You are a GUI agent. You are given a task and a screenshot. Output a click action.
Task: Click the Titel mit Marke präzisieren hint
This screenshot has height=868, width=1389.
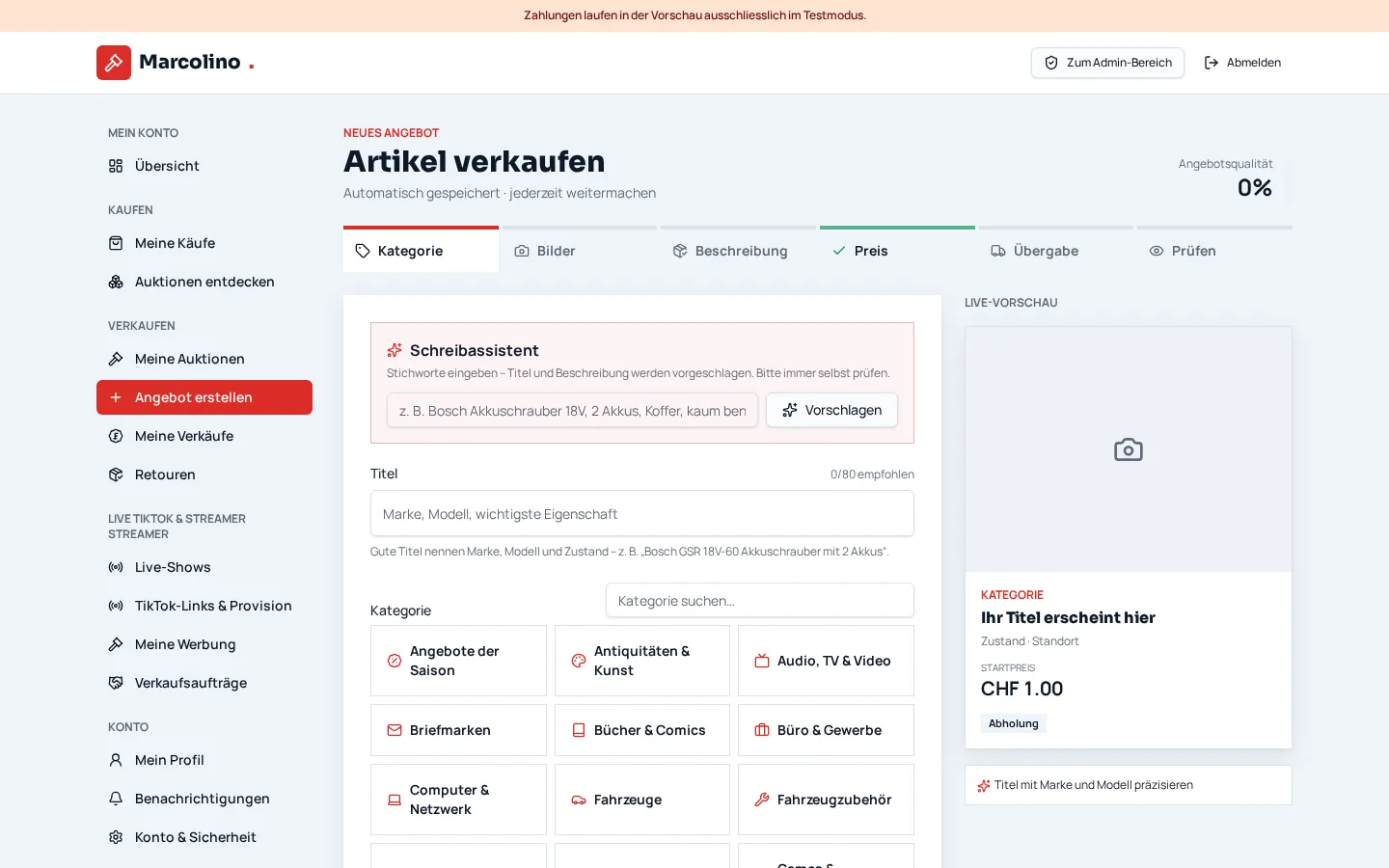click(x=1129, y=785)
